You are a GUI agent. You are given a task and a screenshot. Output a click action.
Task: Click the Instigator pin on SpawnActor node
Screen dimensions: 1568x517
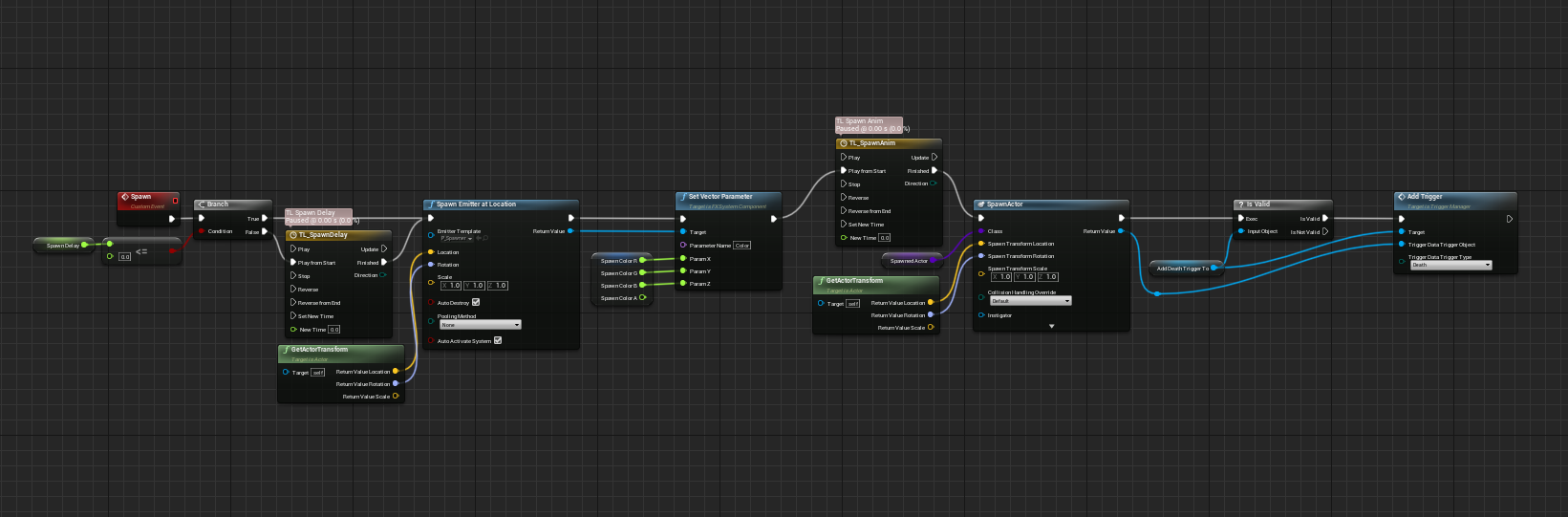tap(981, 315)
